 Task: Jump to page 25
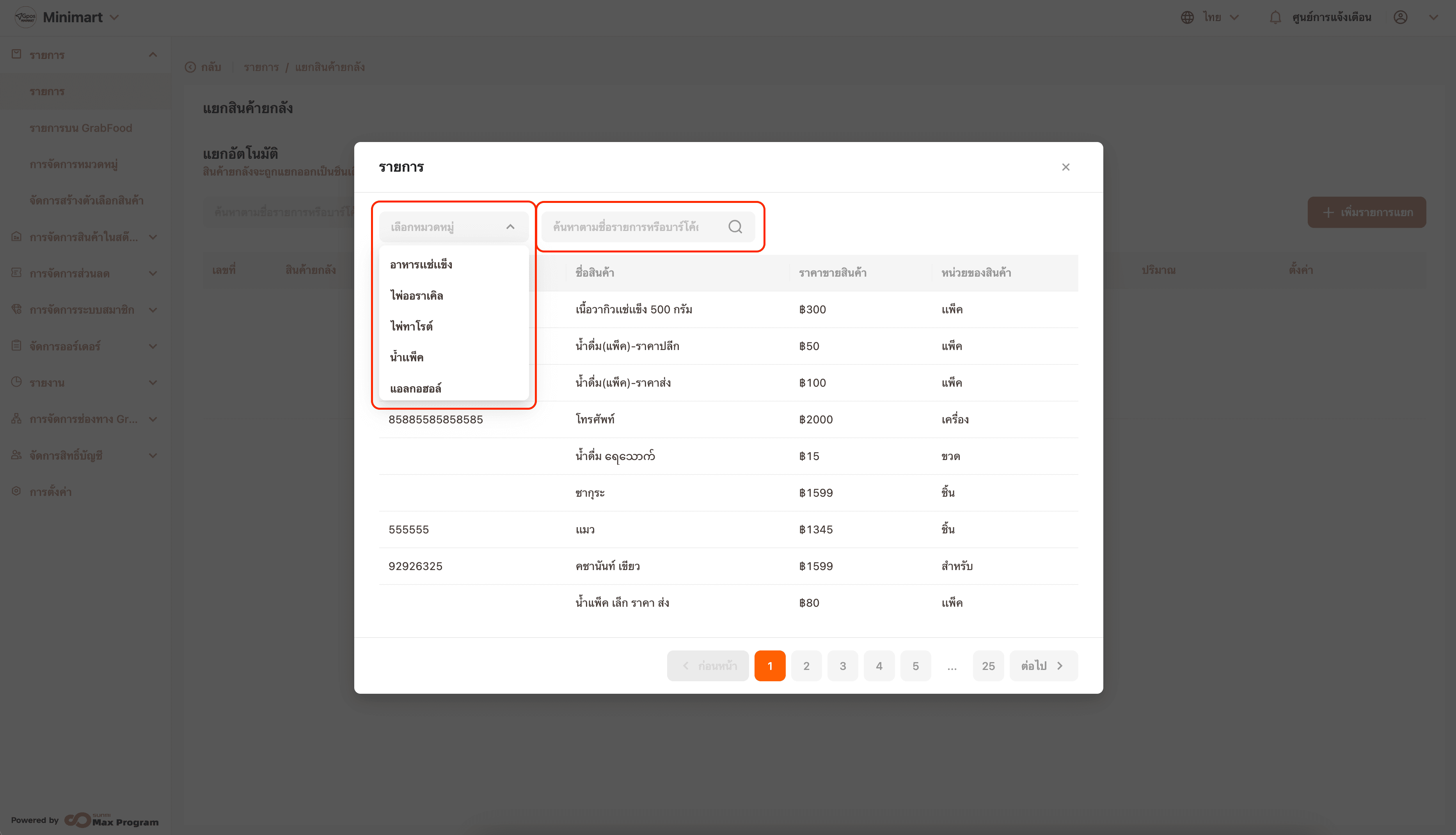(x=988, y=666)
